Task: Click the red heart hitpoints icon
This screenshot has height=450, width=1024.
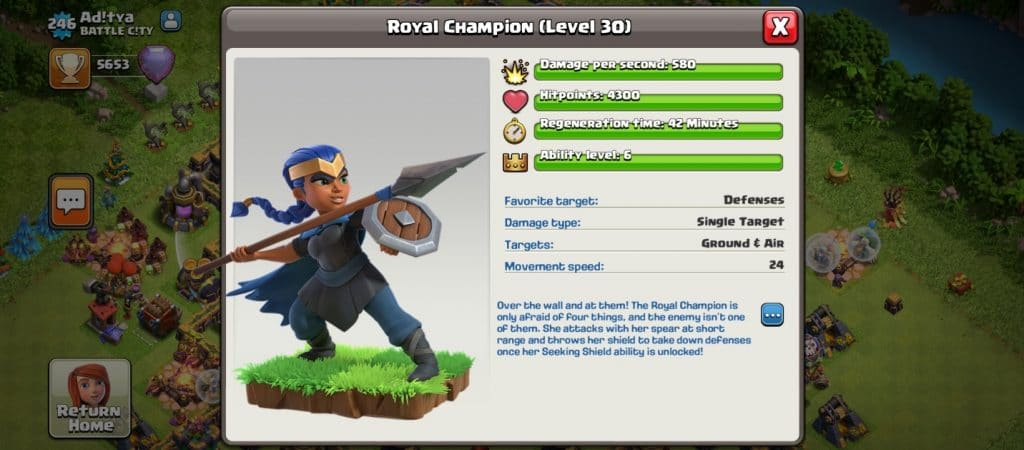Action: click(x=515, y=102)
